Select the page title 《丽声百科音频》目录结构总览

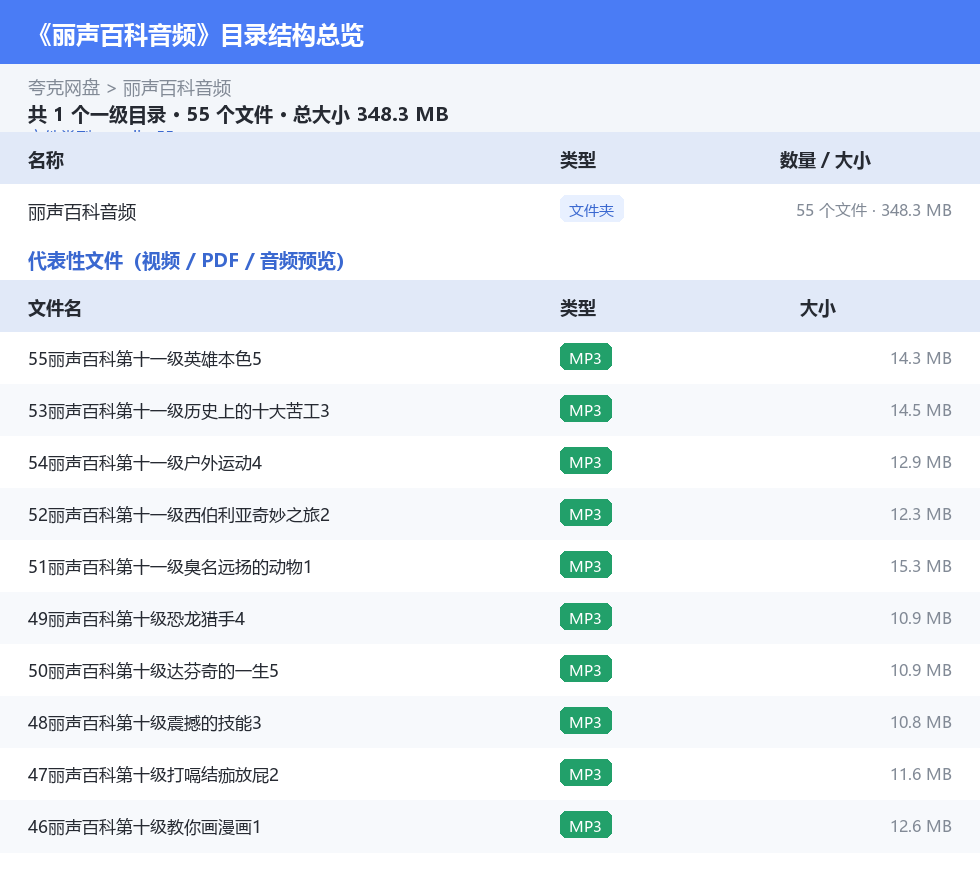click(x=199, y=35)
